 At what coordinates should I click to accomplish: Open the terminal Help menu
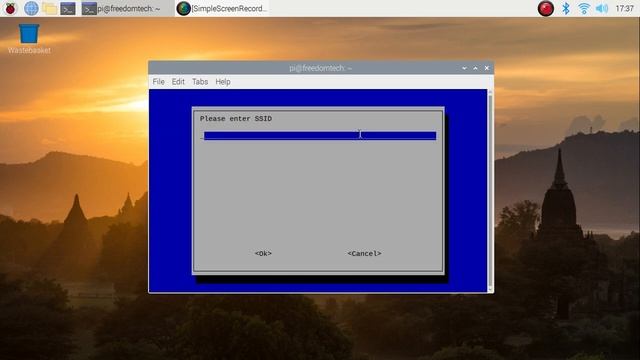(223, 82)
